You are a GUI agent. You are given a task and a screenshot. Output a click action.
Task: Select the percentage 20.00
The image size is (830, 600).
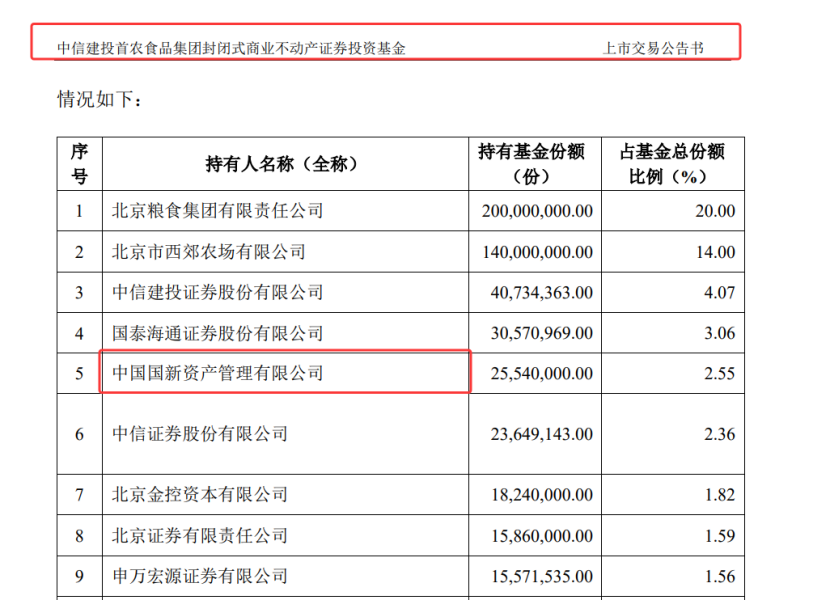pyautogui.click(x=715, y=211)
